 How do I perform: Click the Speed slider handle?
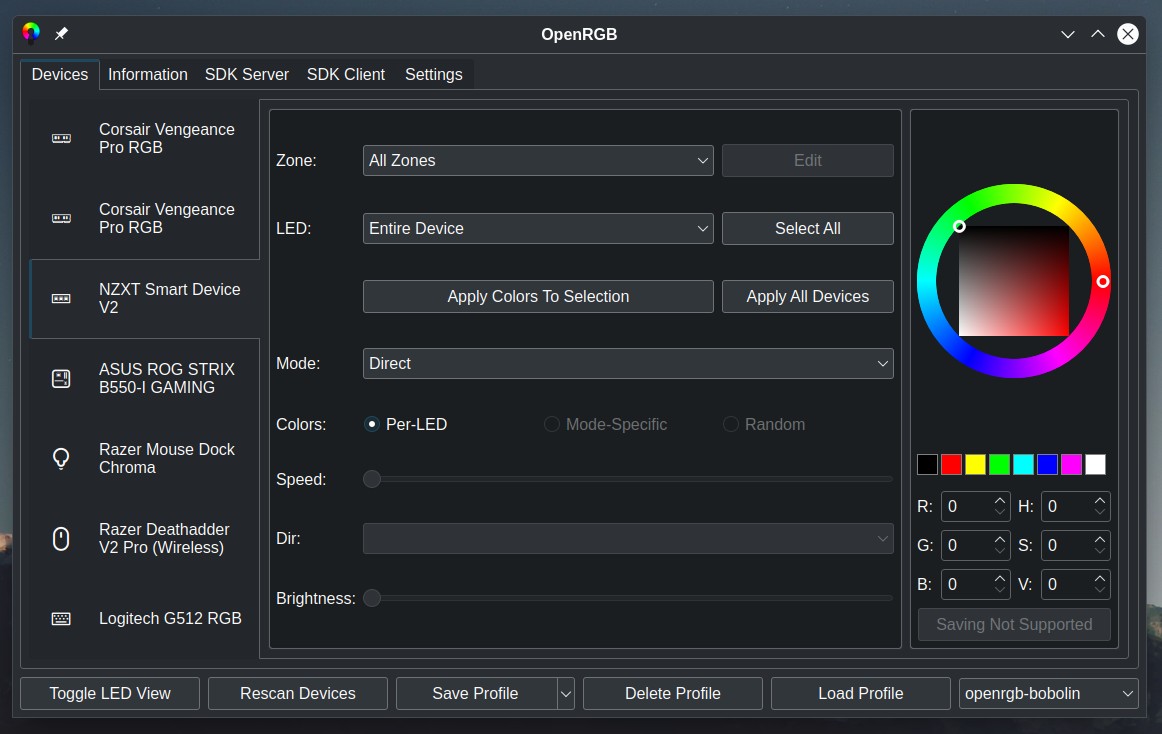pos(372,479)
